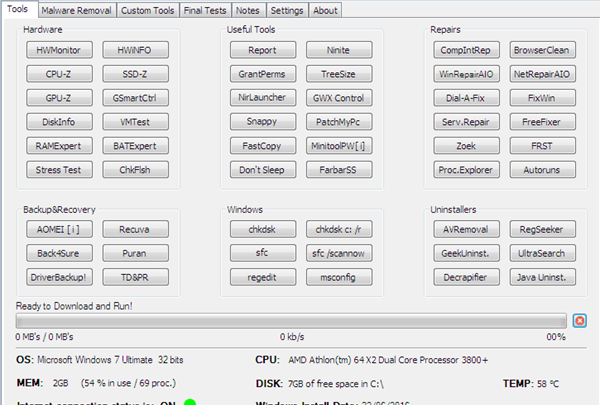Run plain chkdsk
This screenshot has height=405, width=600.
click(x=263, y=229)
